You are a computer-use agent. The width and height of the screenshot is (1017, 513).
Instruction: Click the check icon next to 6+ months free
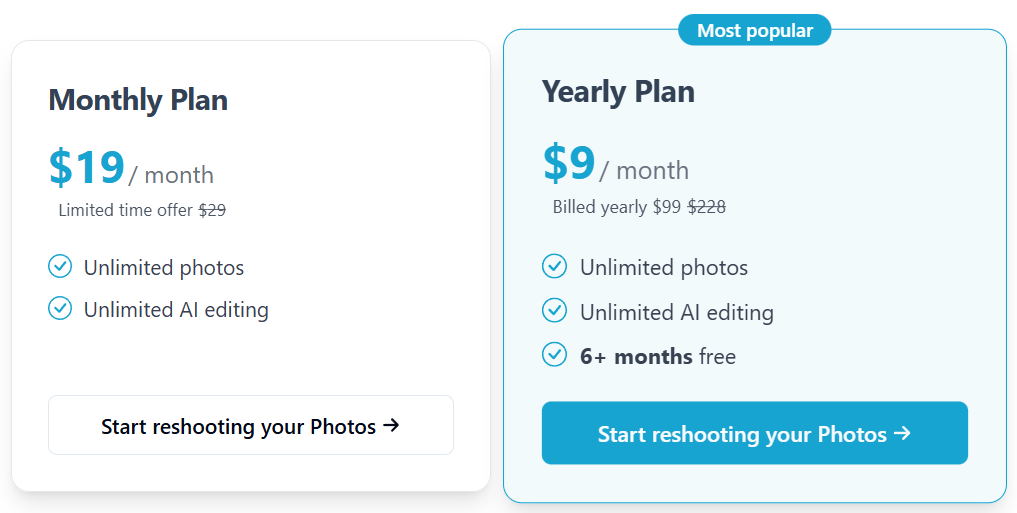(554, 355)
